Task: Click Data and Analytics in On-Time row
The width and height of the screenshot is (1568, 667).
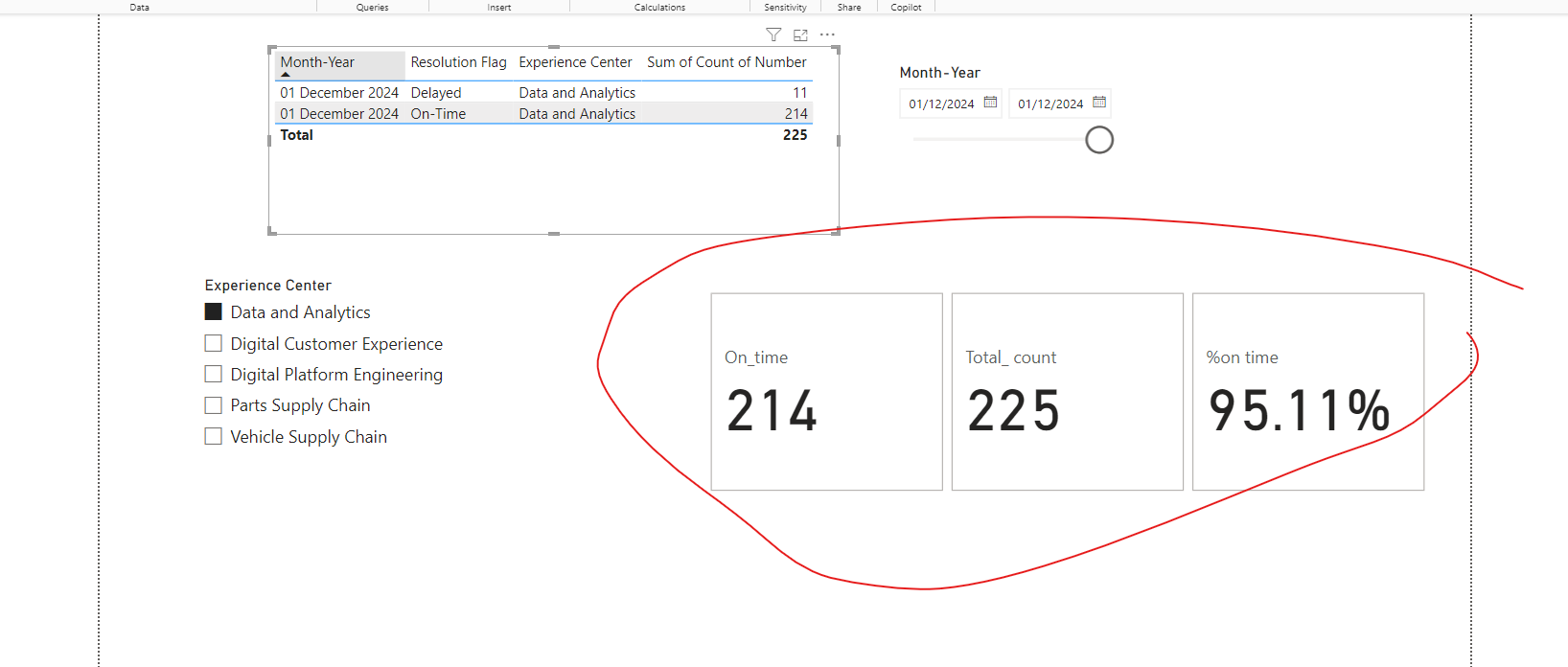Action: (577, 114)
